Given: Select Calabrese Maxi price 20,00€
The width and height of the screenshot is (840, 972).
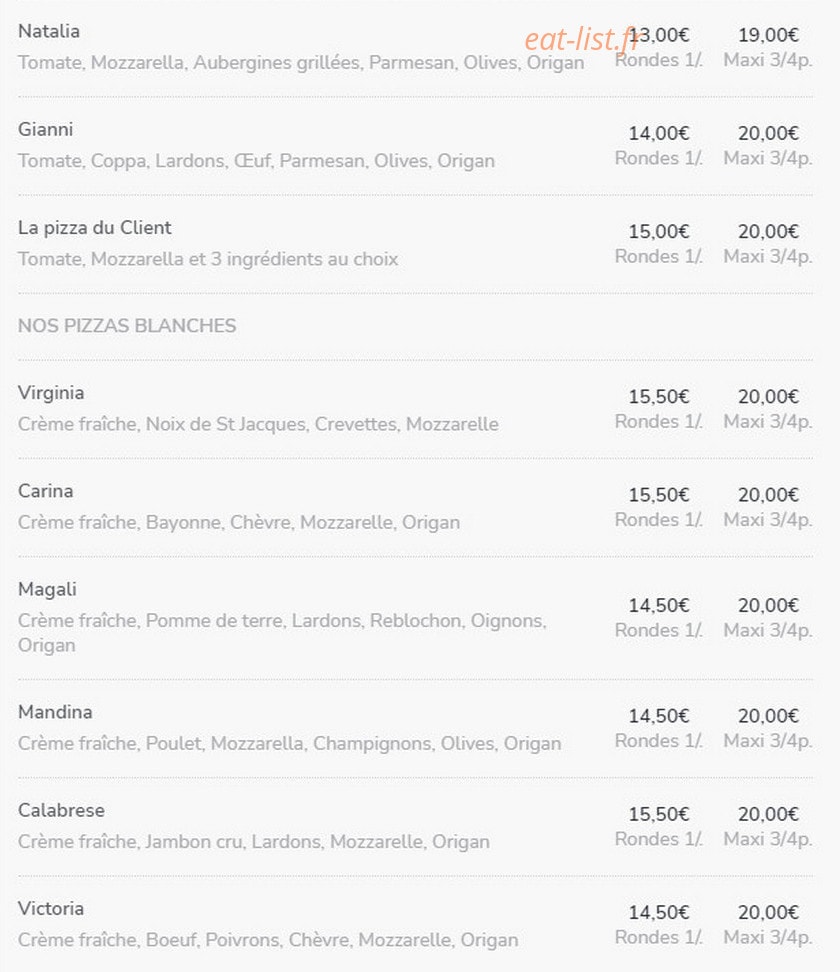Looking at the screenshot, I should click(x=768, y=814).
